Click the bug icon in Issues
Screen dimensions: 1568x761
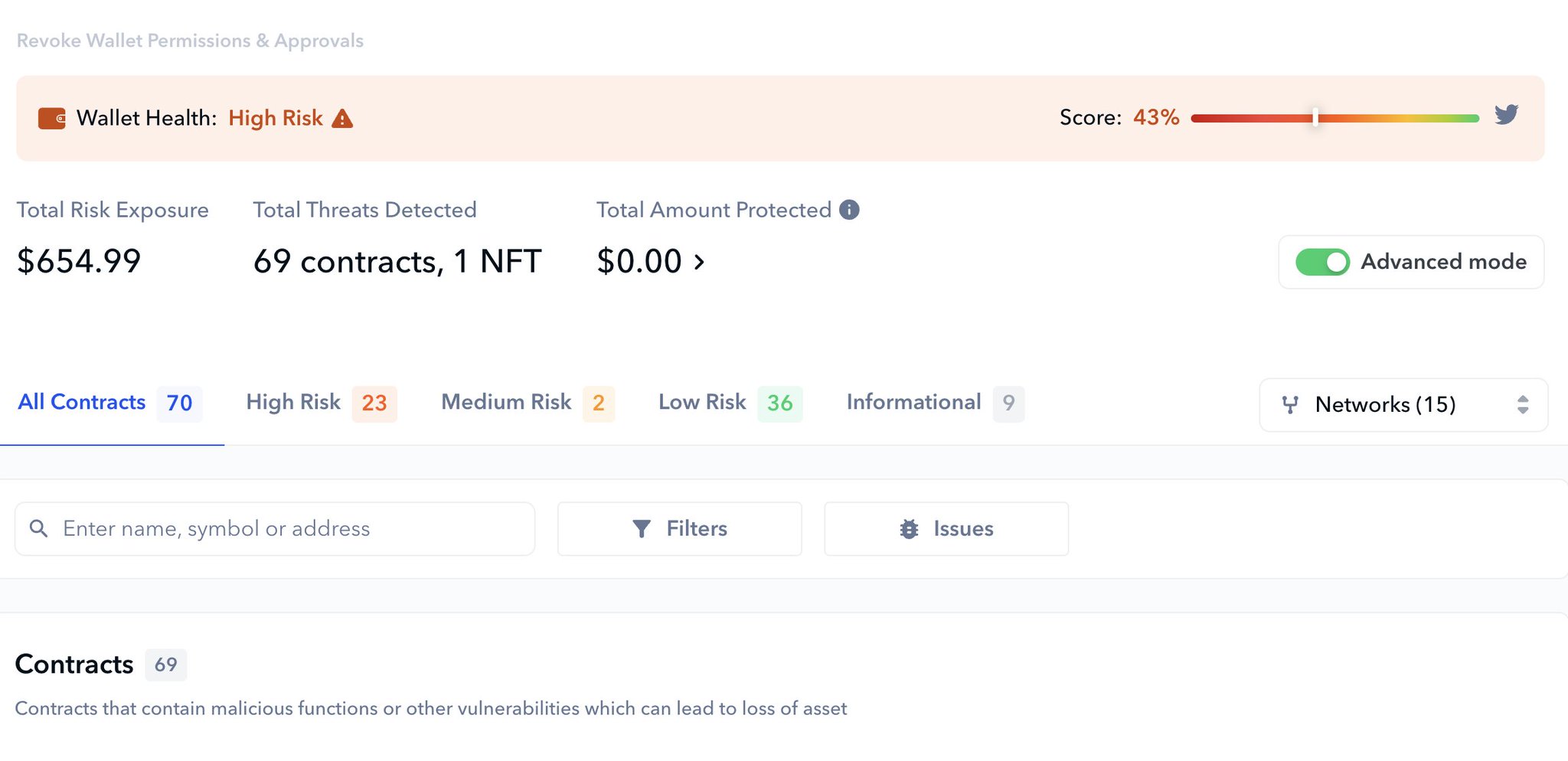pos(909,529)
